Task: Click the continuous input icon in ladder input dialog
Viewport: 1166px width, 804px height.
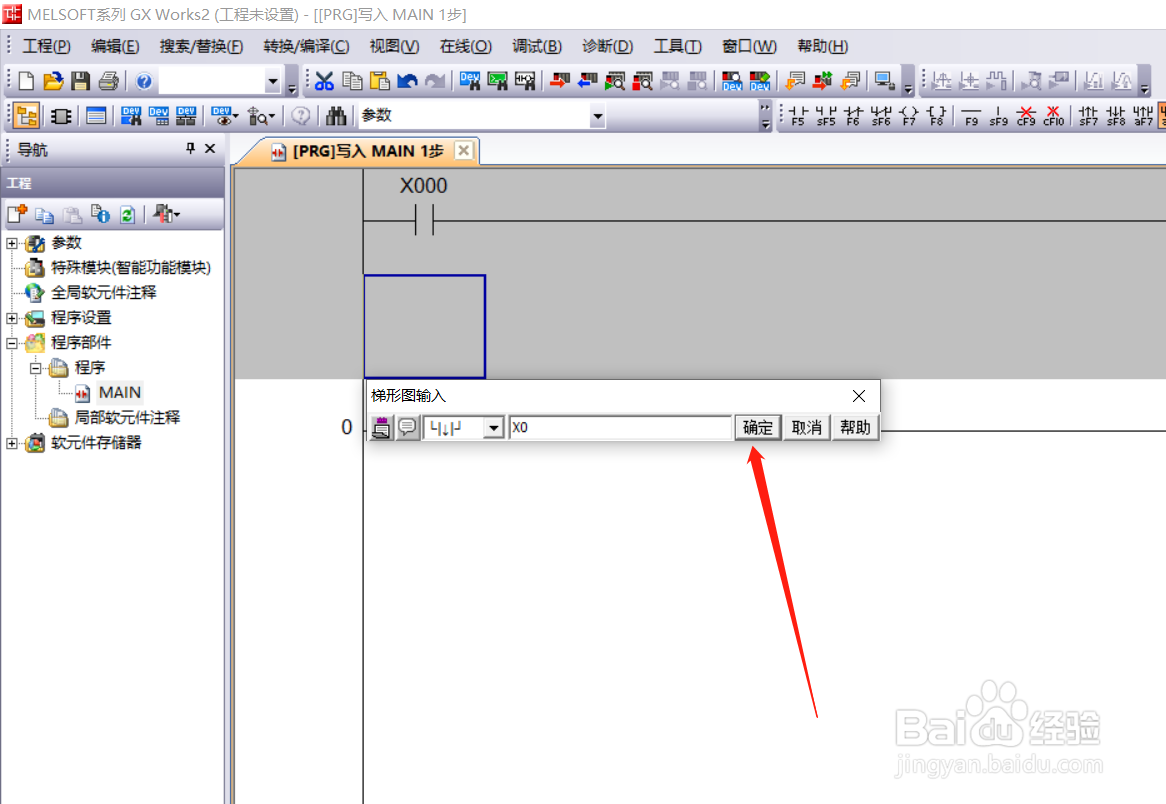Action: click(x=381, y=427)
